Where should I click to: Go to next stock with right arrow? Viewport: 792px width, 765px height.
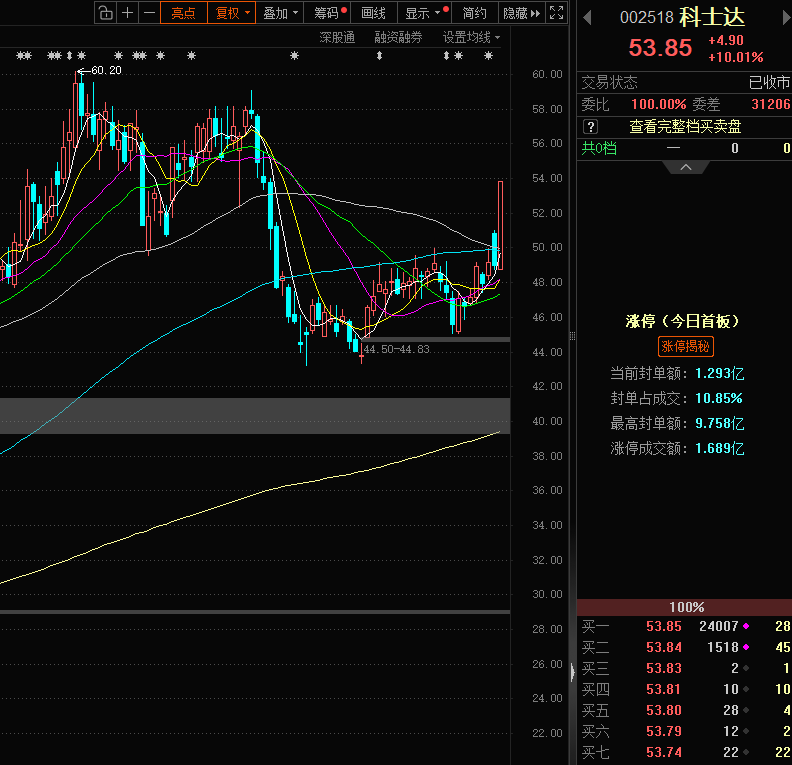pos(786,18)
